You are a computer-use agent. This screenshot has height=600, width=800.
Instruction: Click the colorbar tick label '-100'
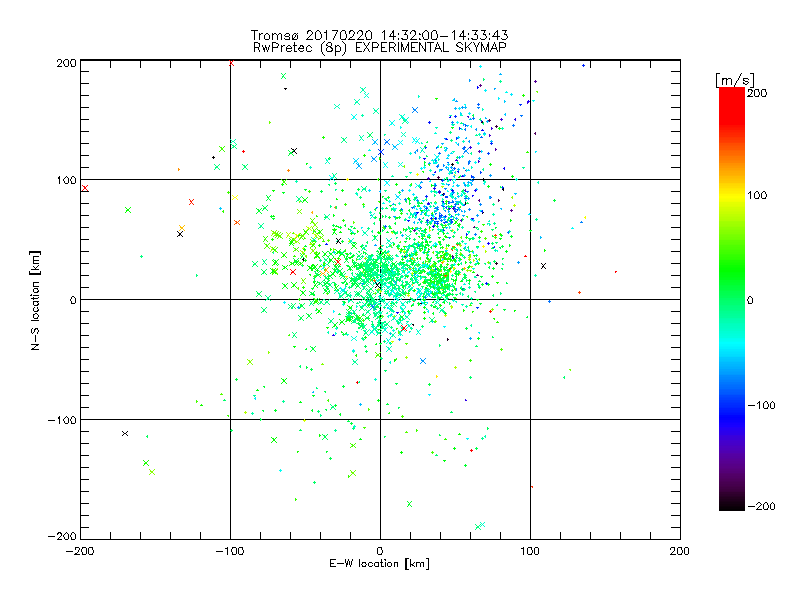click(761, 405)
